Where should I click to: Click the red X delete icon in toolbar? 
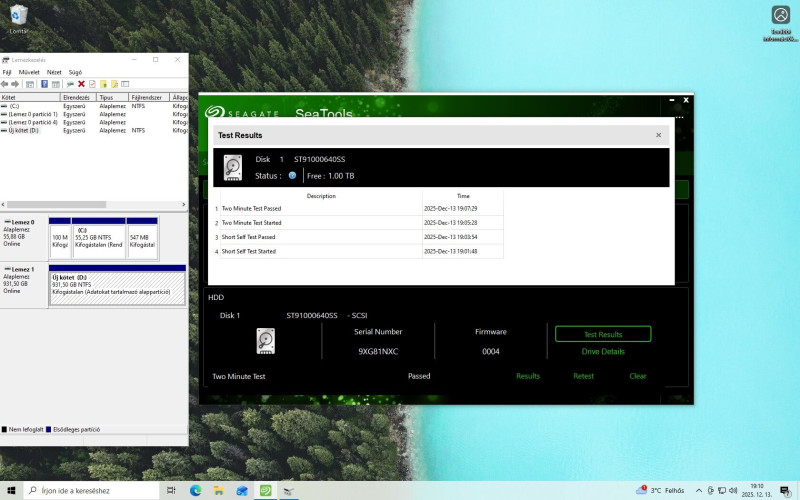point(81,84)
